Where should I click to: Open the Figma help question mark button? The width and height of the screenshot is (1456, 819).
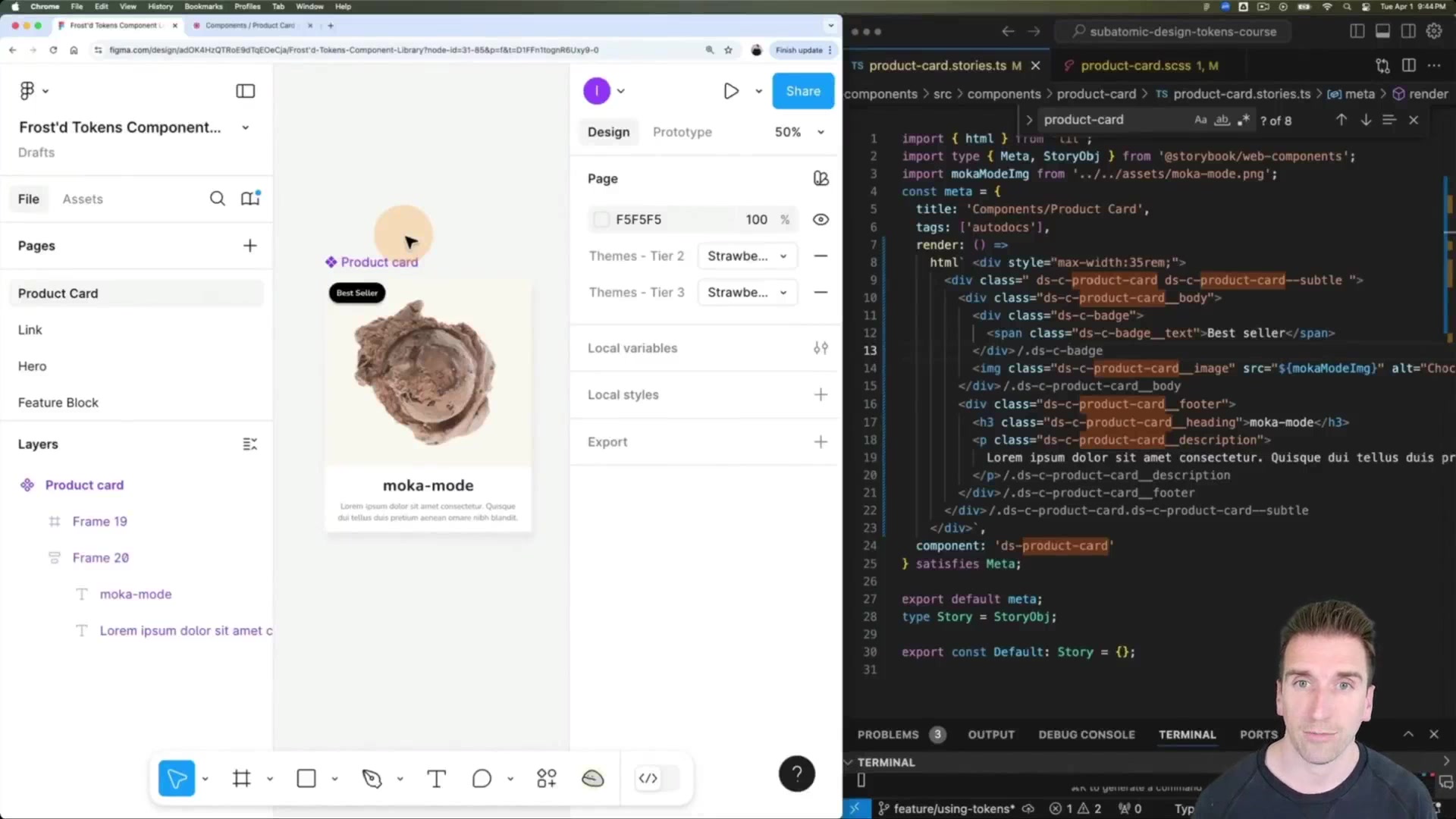click(x=797, y=774)
